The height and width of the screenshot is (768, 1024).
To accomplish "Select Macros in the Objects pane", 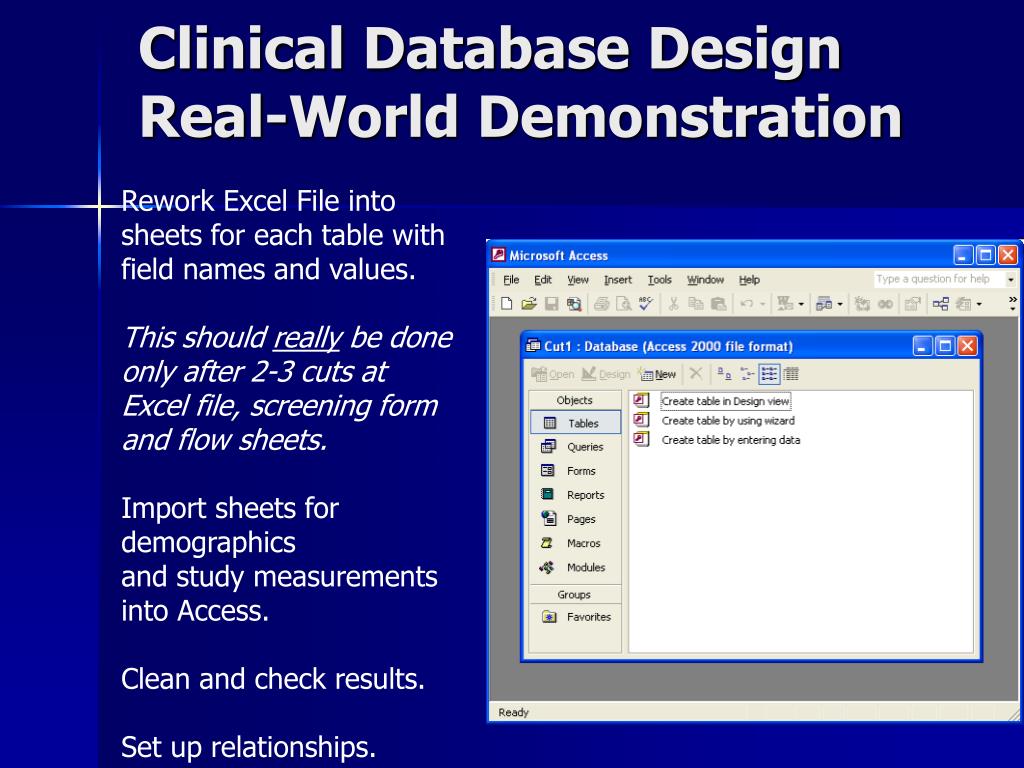I will [x=575, y=543].
